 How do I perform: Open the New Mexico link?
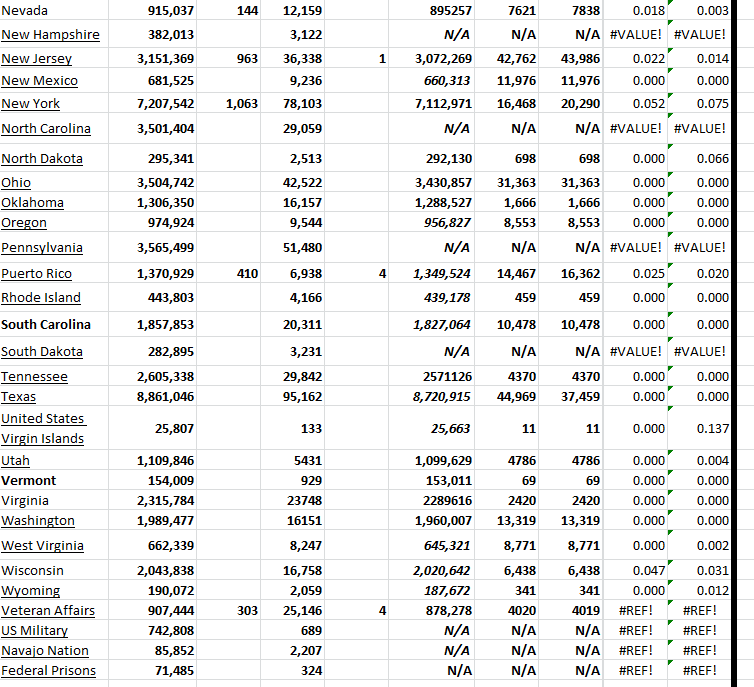coord(39,81)
